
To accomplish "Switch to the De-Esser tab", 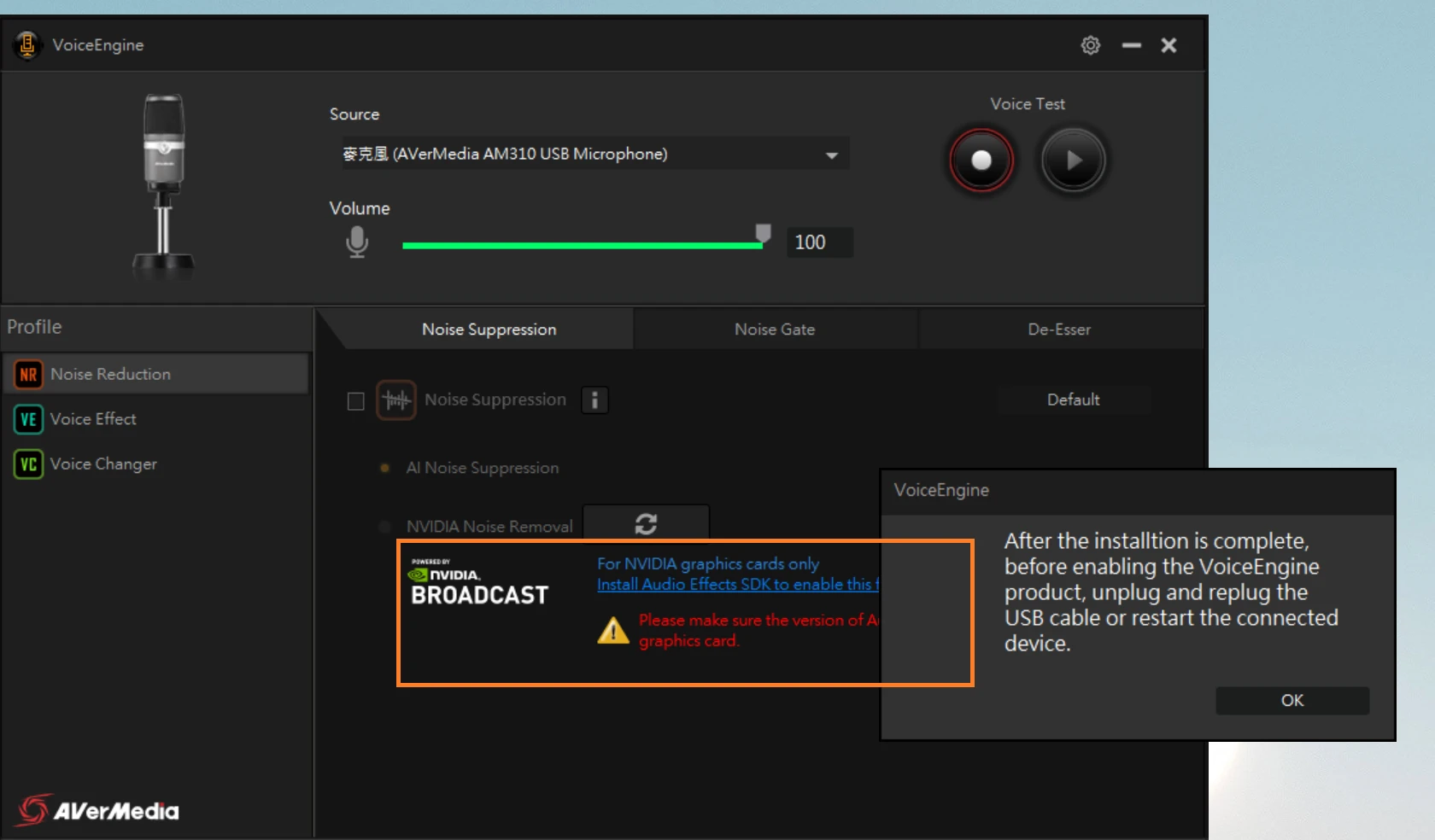I will coord(1059,330).
